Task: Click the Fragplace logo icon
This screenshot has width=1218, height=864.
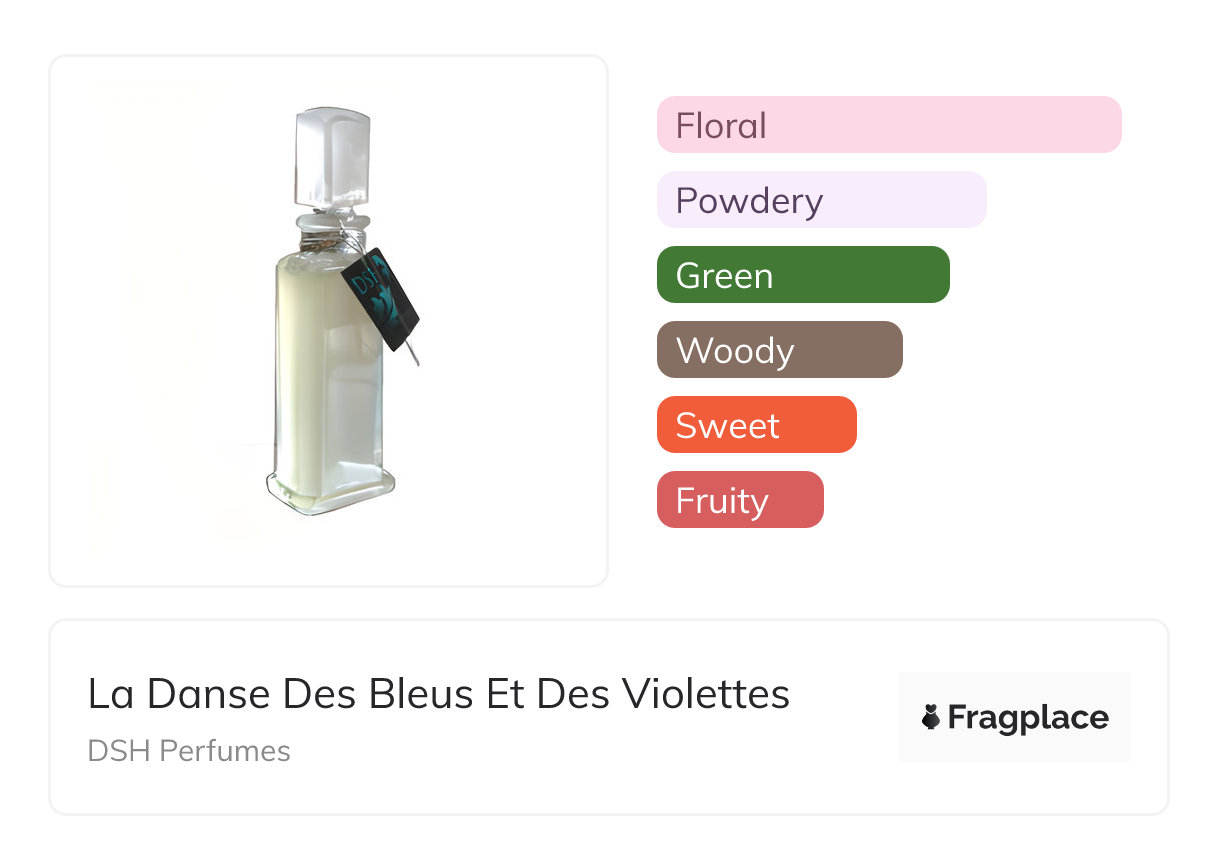Action: tap(931, 718)
